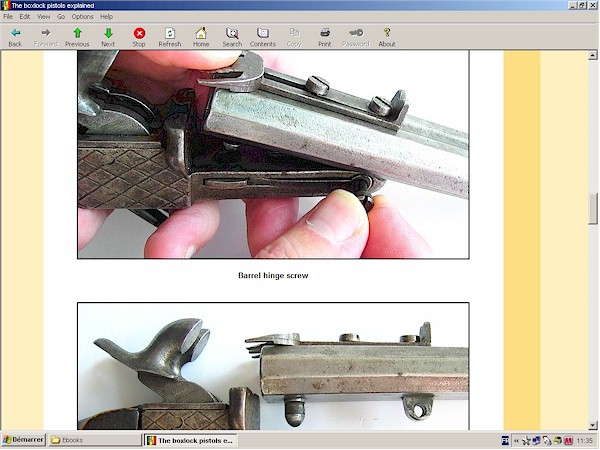600x450 pixels.
Task: Open the Help menu
Action: tap(106, 16)
